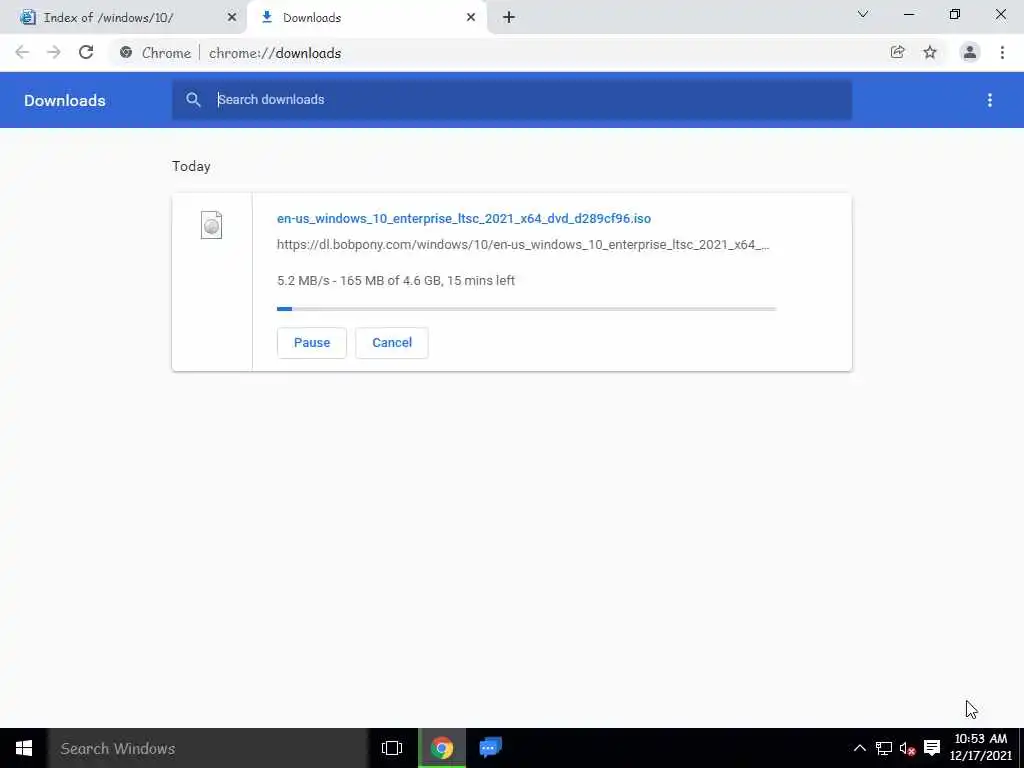Screen dimensions: 1024x768
Task: Open the Action Center notifications icon
Action: pos(932,748)
